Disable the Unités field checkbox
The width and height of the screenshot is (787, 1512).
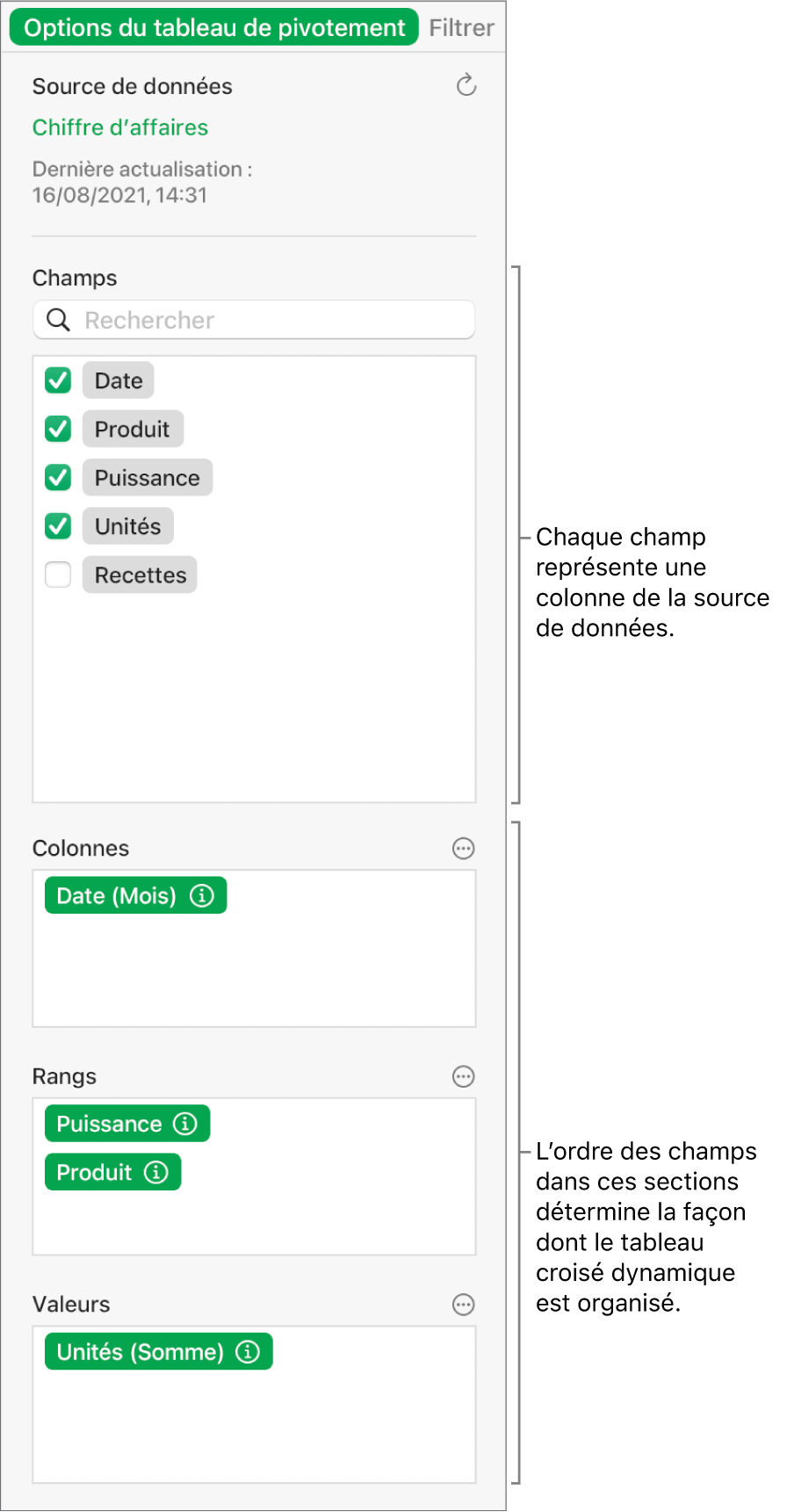(x=57, y=525)
